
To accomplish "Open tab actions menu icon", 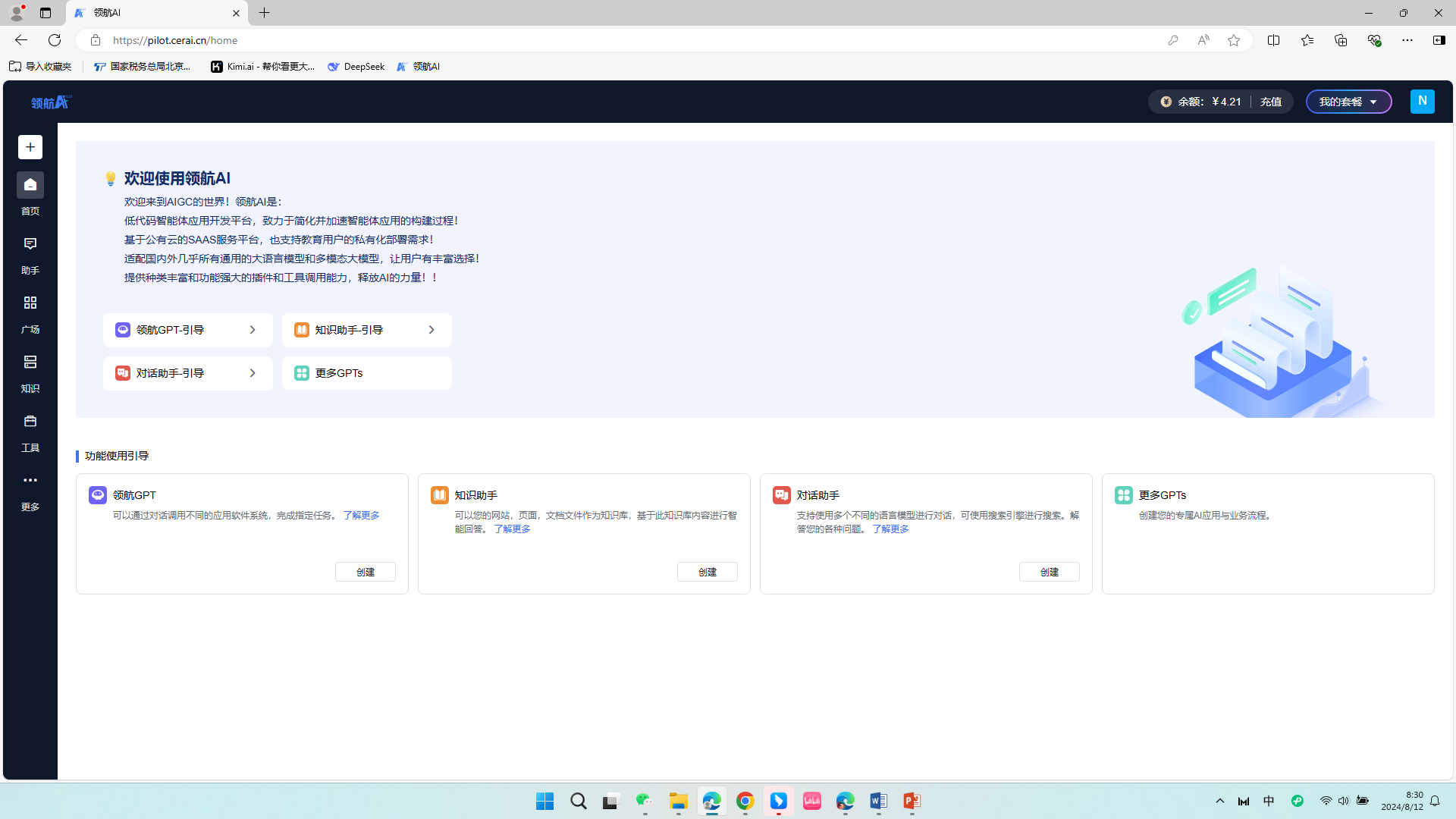I will click(x=45, y=13).
